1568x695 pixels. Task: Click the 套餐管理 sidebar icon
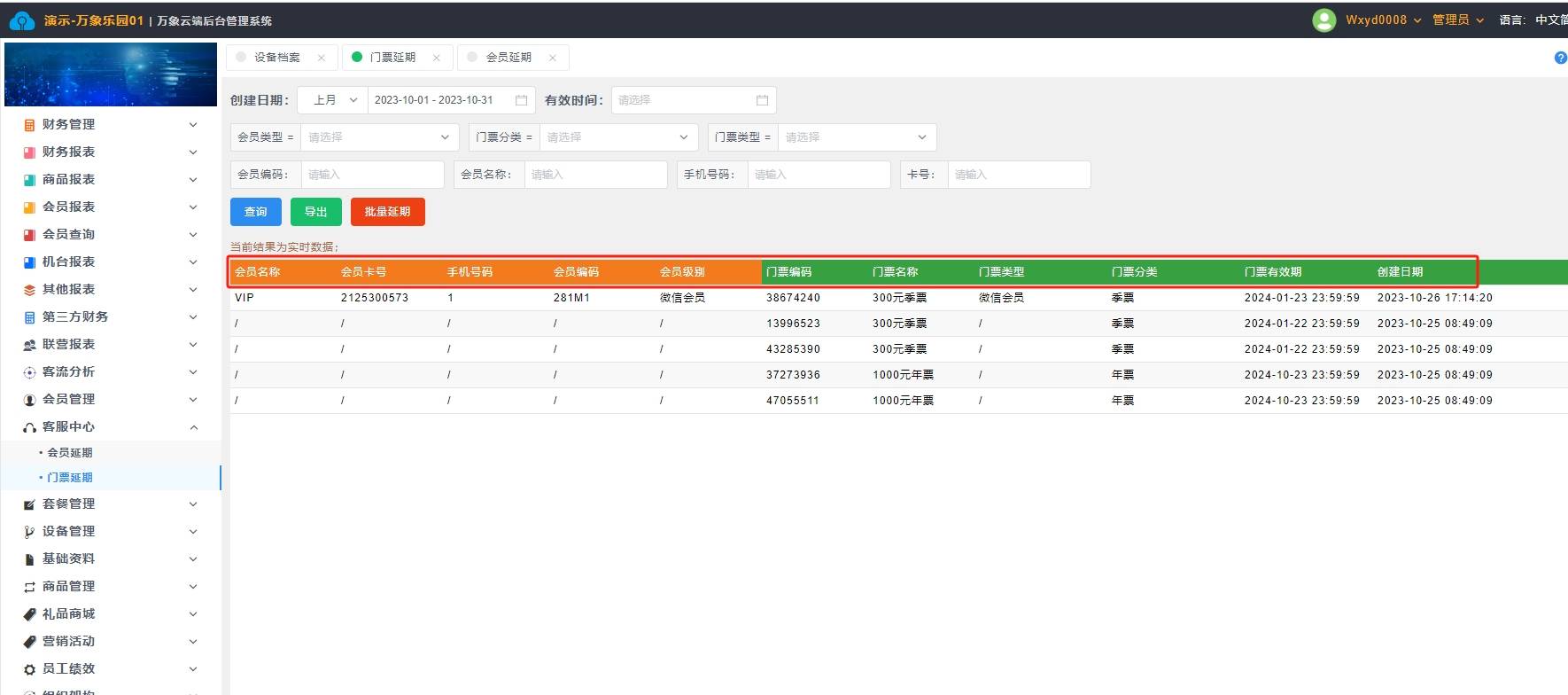click(x=29, y=504)
